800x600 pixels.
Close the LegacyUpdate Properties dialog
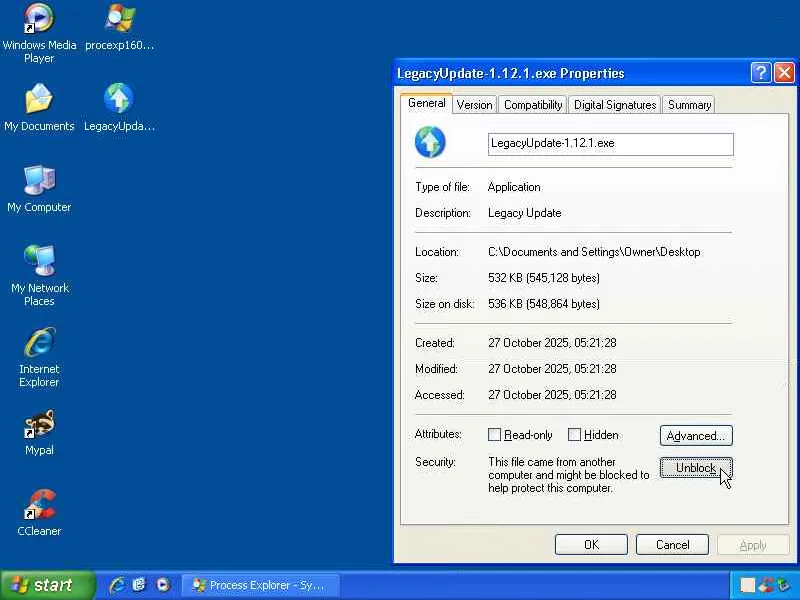[784, 73]
